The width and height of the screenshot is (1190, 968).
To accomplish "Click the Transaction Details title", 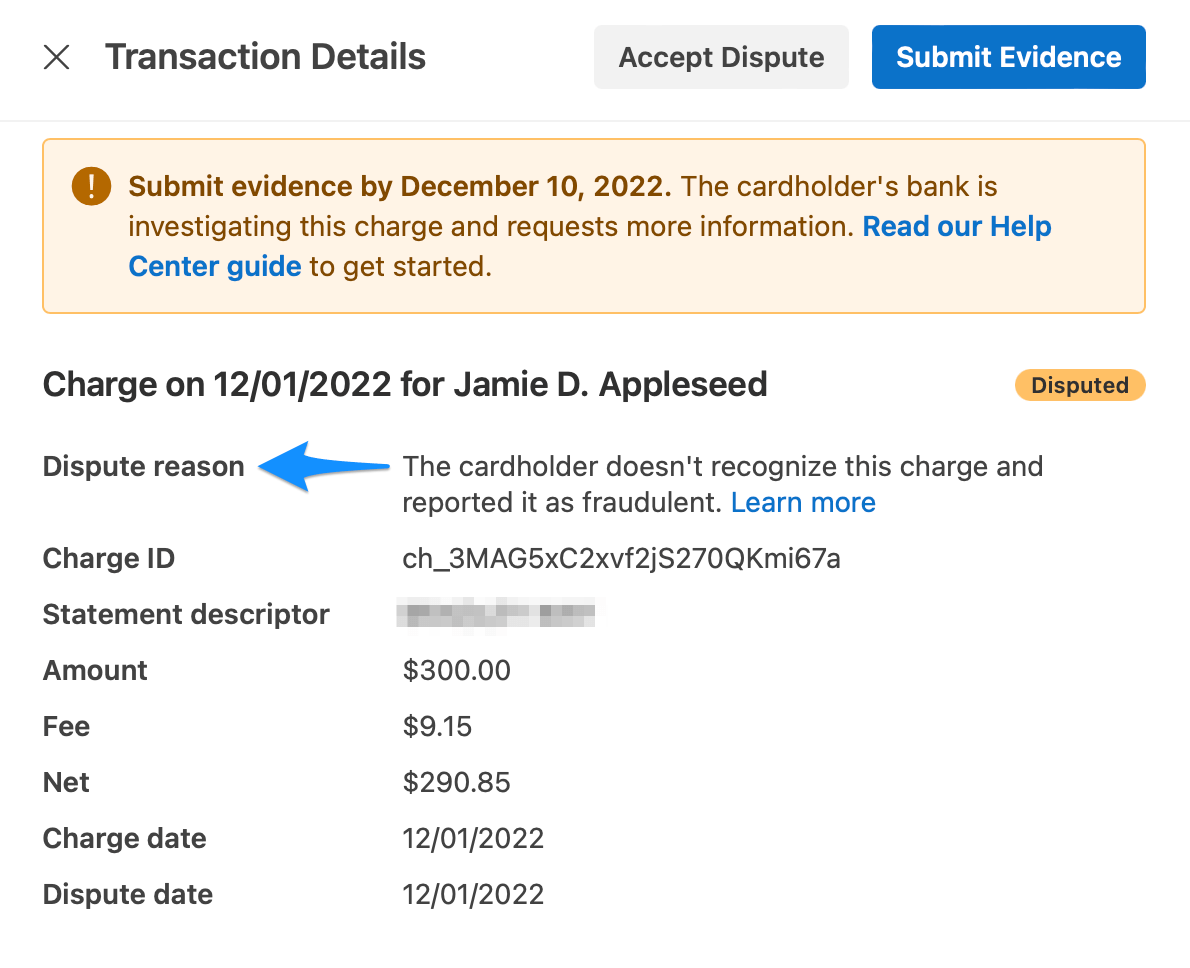I will coord(265,57).
